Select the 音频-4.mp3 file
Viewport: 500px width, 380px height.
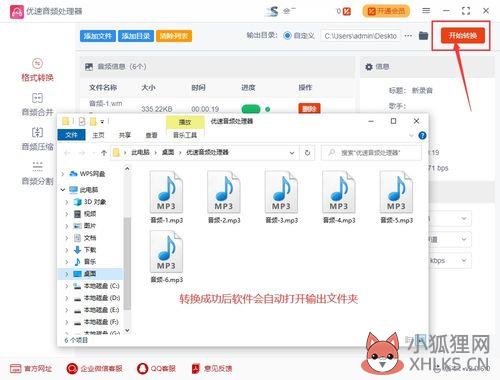[339, 197]
